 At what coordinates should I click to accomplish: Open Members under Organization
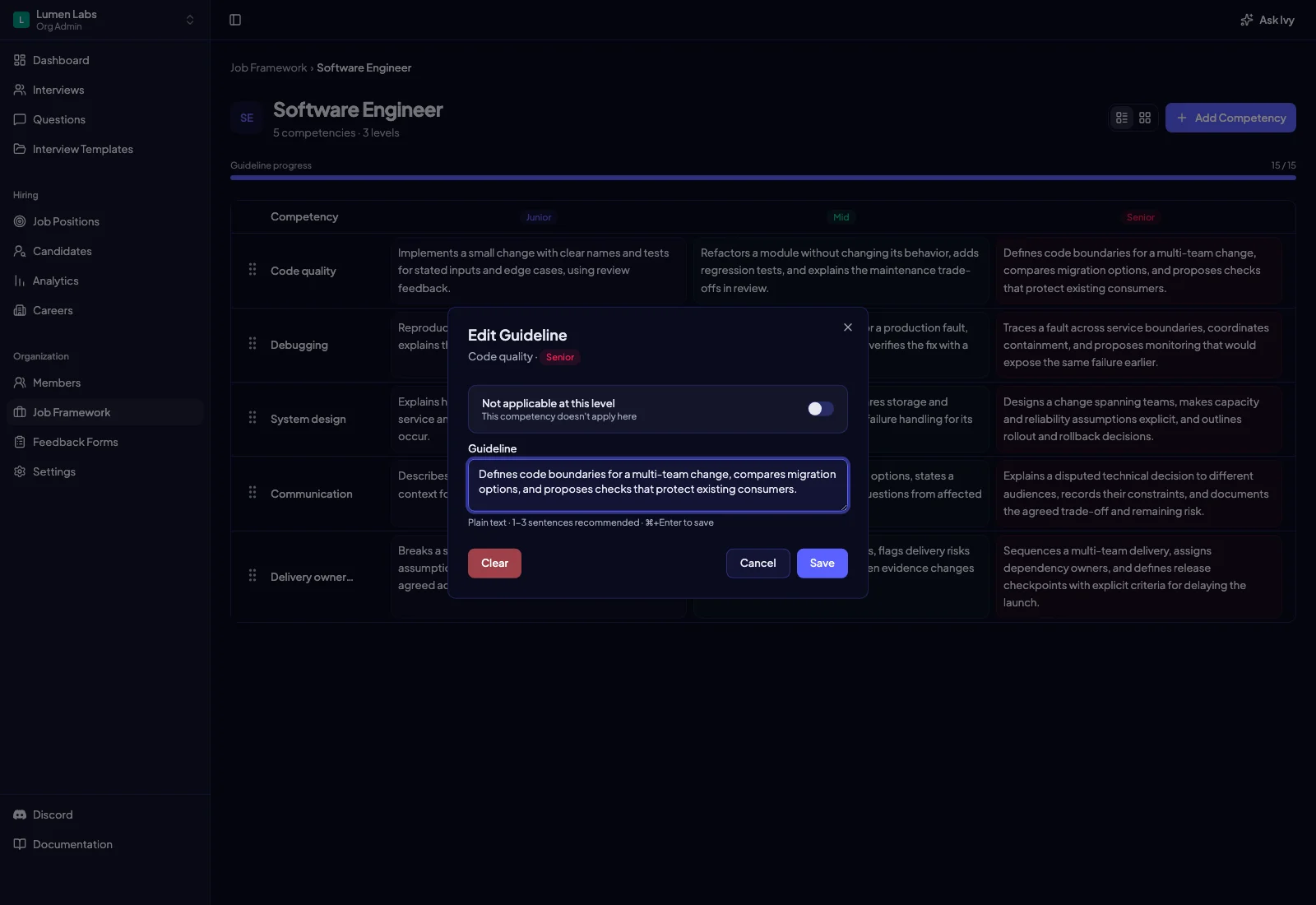tap(105, 383)
